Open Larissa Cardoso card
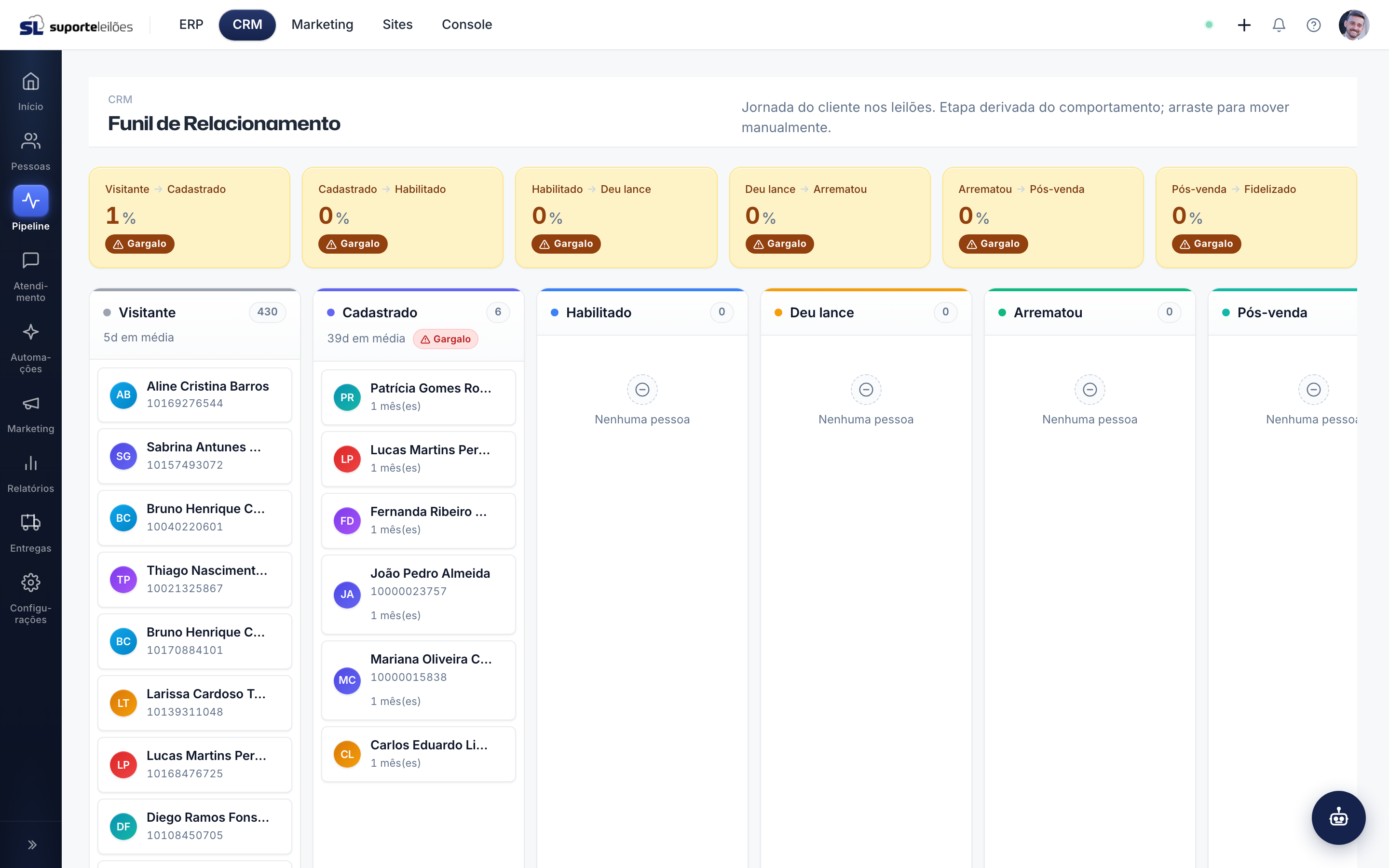The height and width of the screenshot is (868, 1389). pos(194,703)
